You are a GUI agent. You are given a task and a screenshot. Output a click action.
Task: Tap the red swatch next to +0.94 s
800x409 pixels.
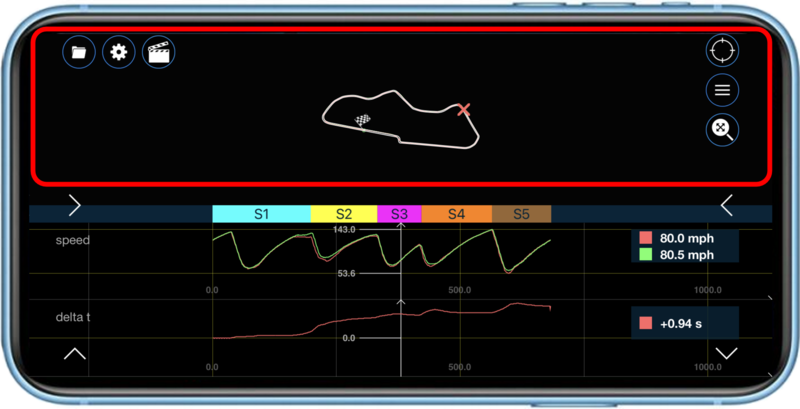point(645,323)
